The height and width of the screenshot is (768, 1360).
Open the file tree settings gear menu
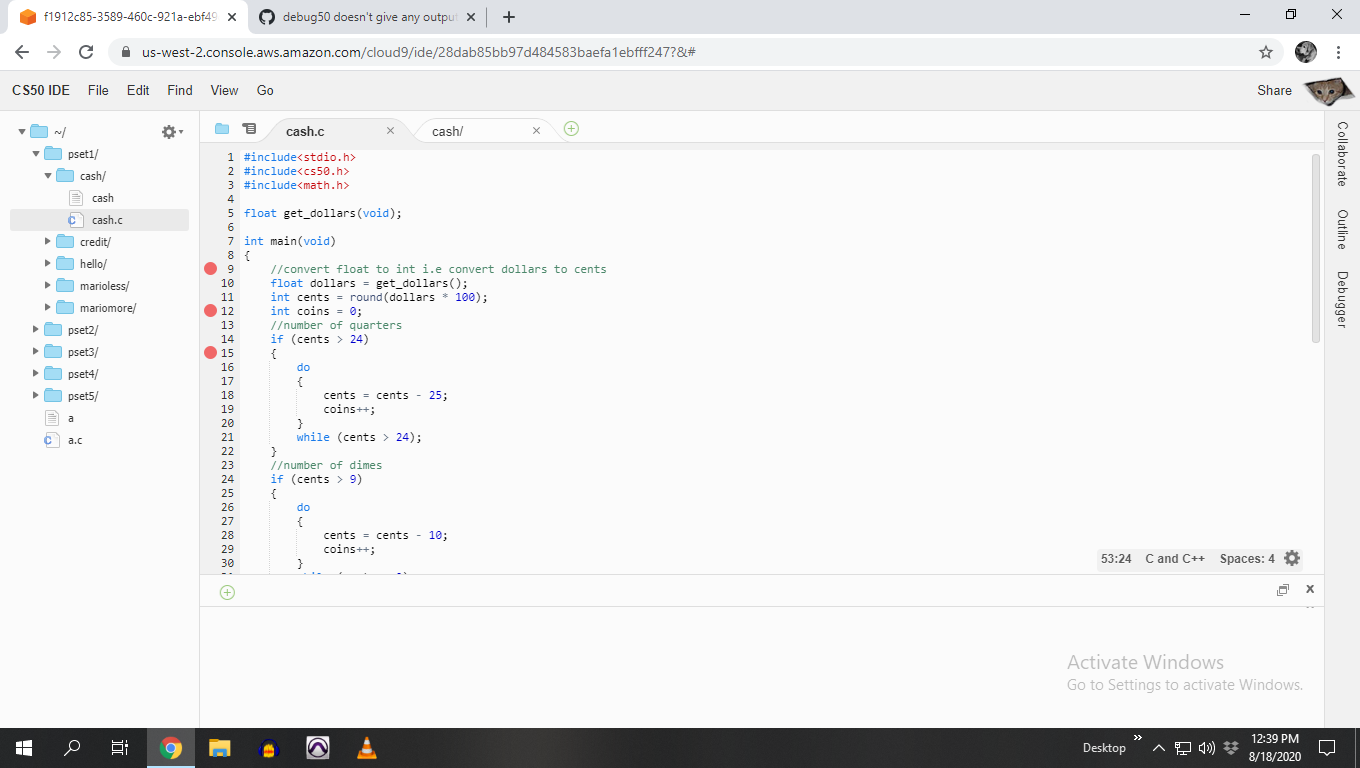(170, 131)
